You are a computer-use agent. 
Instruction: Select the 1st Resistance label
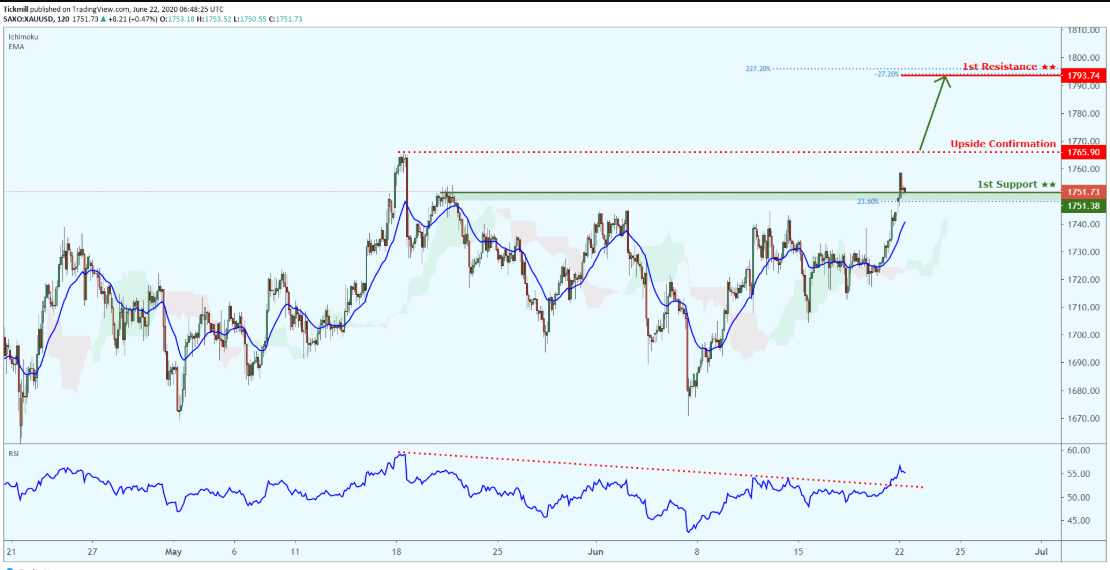[x=1009, y=67]
